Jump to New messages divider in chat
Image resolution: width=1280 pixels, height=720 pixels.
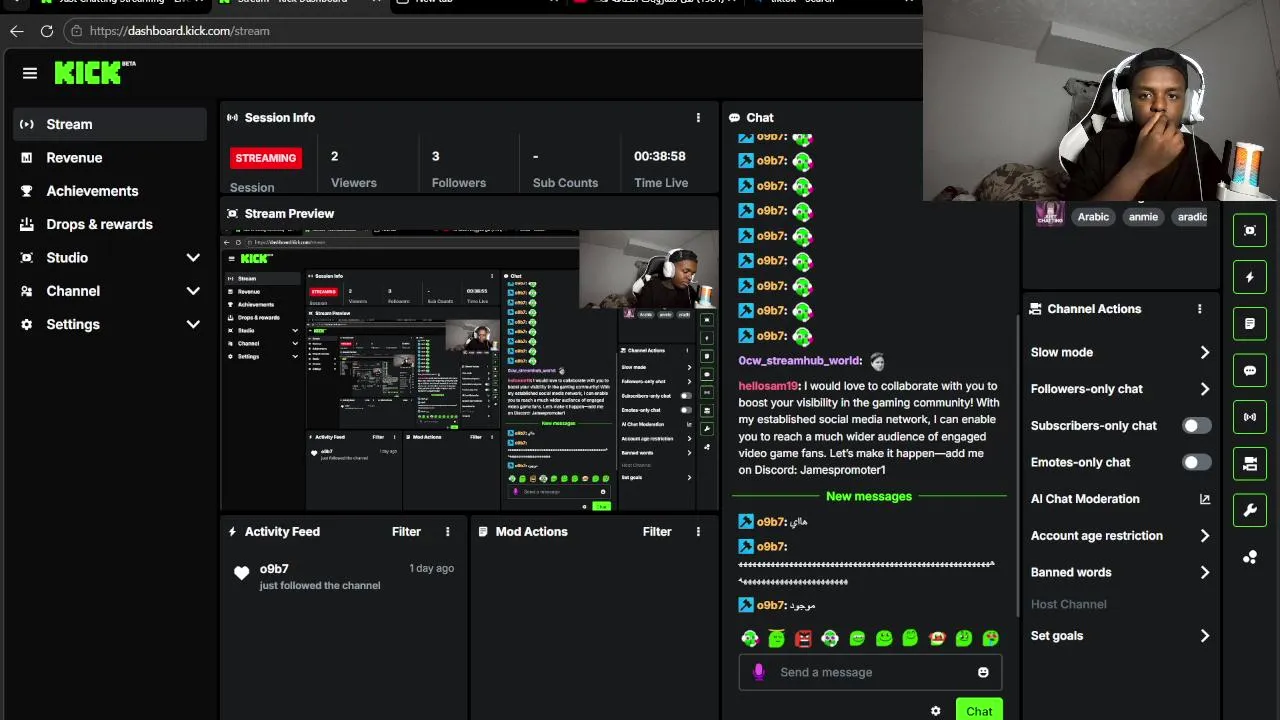click(869, 496)
